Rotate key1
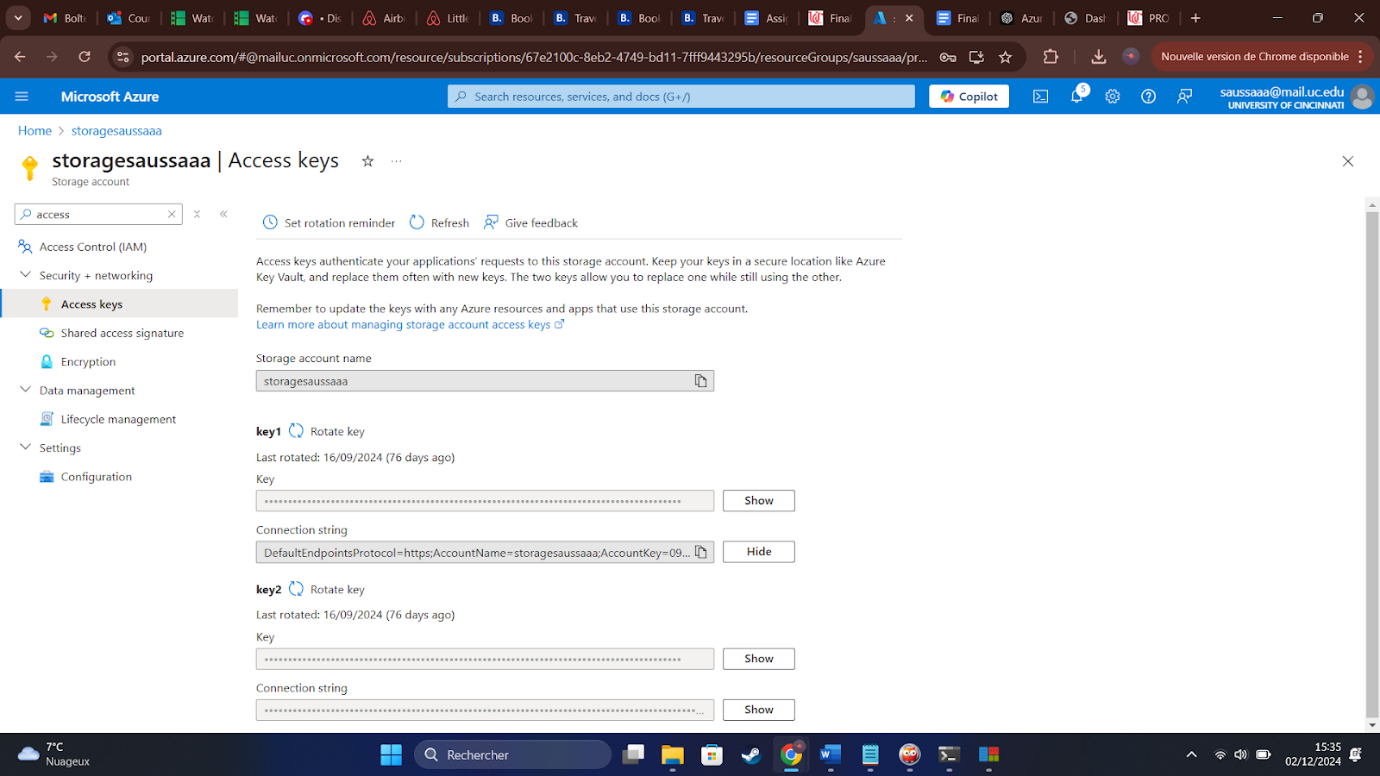The width and height of the screenshot is (1380, 776). 327,431
